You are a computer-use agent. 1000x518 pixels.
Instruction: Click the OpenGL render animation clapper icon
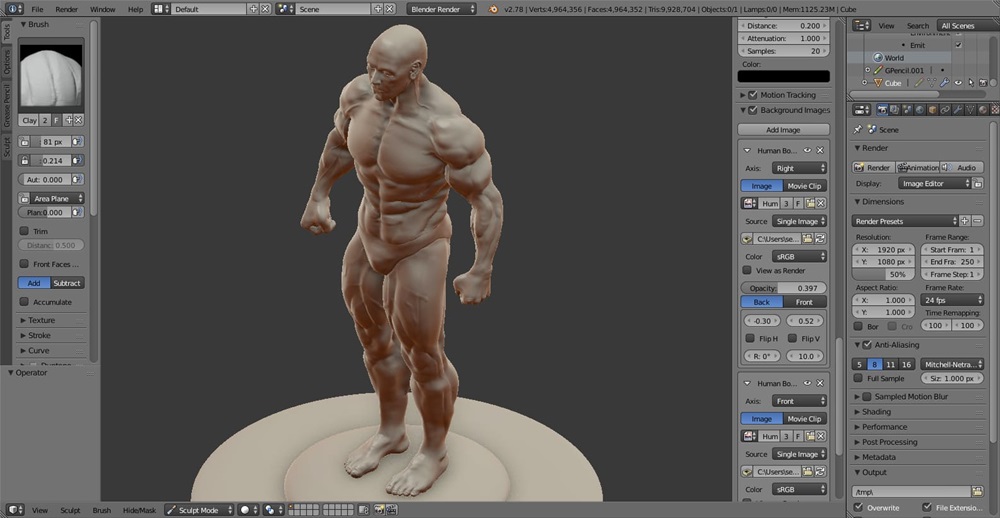[x=392, y=510]
